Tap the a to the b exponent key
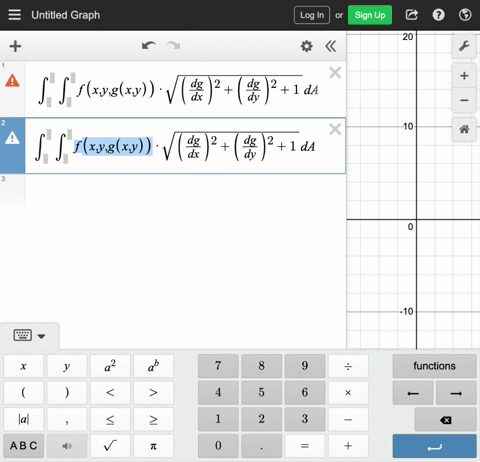The height and width of the screenshot is (462, 480). (x=153, y=366)
